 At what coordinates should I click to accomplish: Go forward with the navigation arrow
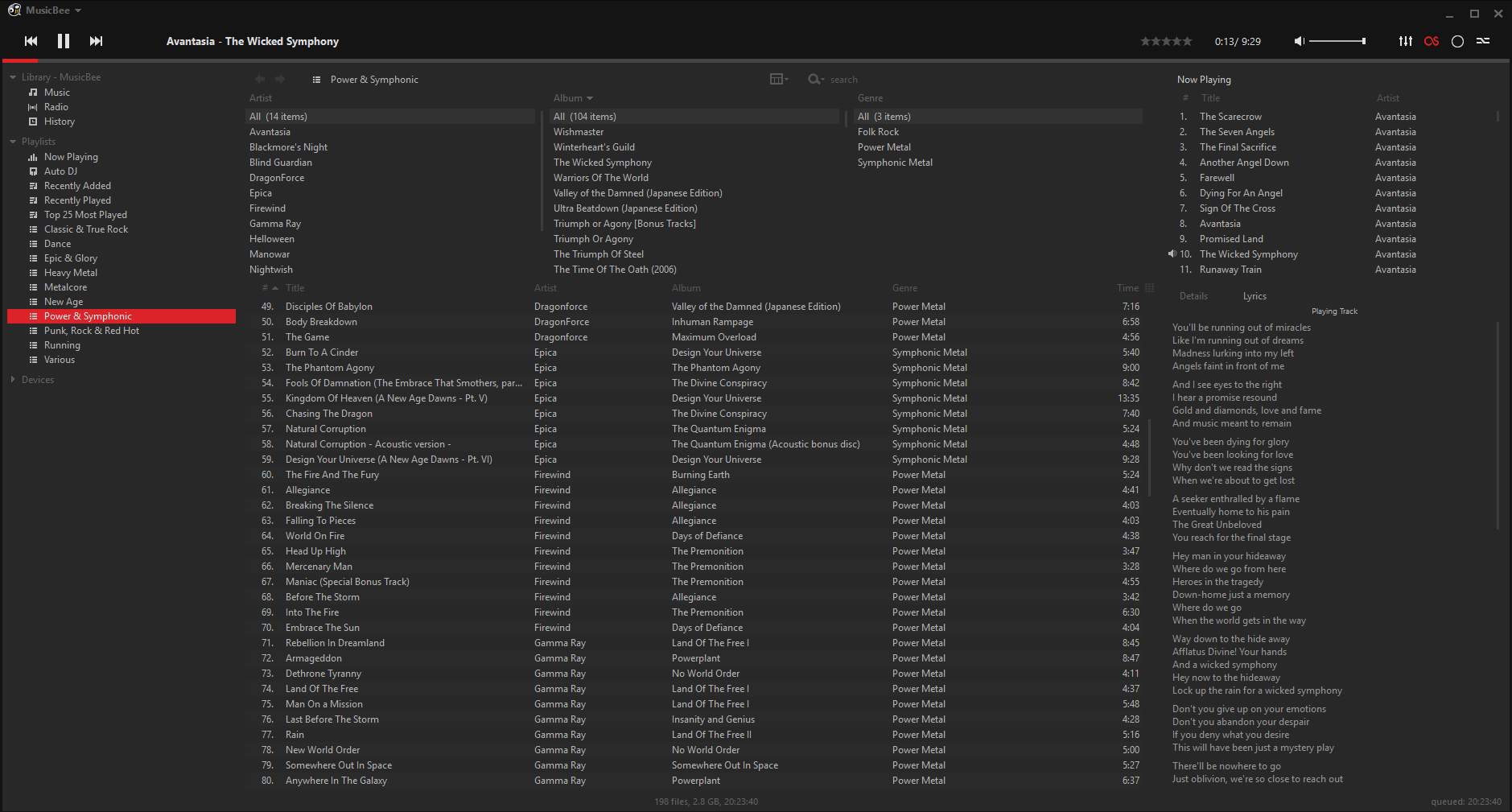click(x=280, y=79)
